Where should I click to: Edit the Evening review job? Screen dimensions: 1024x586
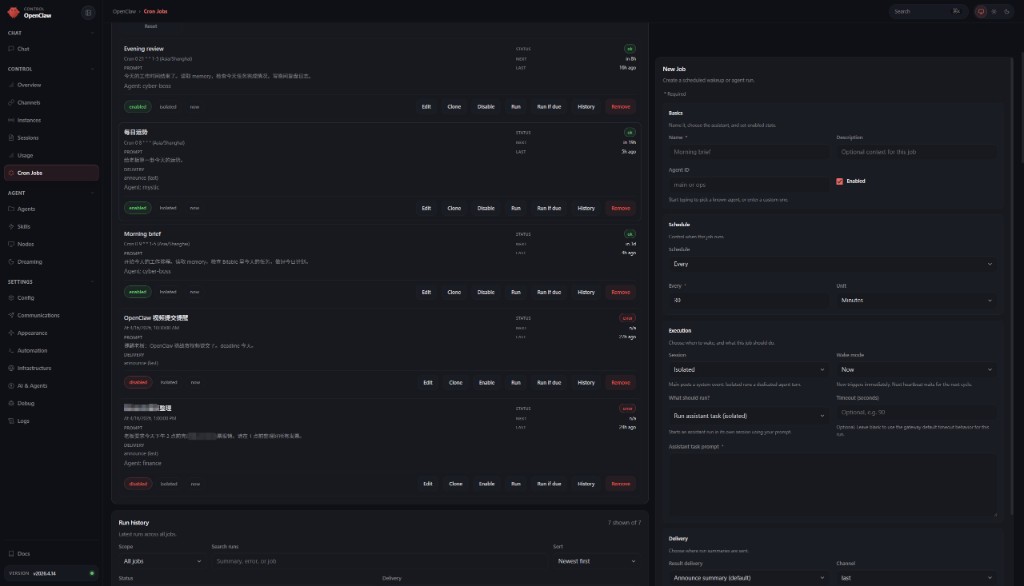pos(426,106)
